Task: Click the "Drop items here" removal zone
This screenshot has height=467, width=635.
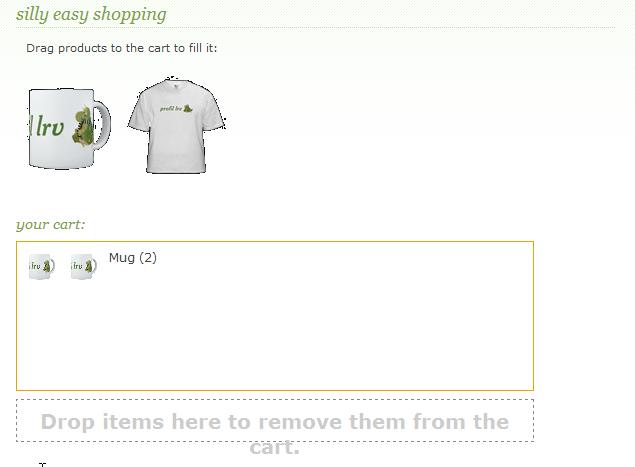Action: click(x=275, y=420)
